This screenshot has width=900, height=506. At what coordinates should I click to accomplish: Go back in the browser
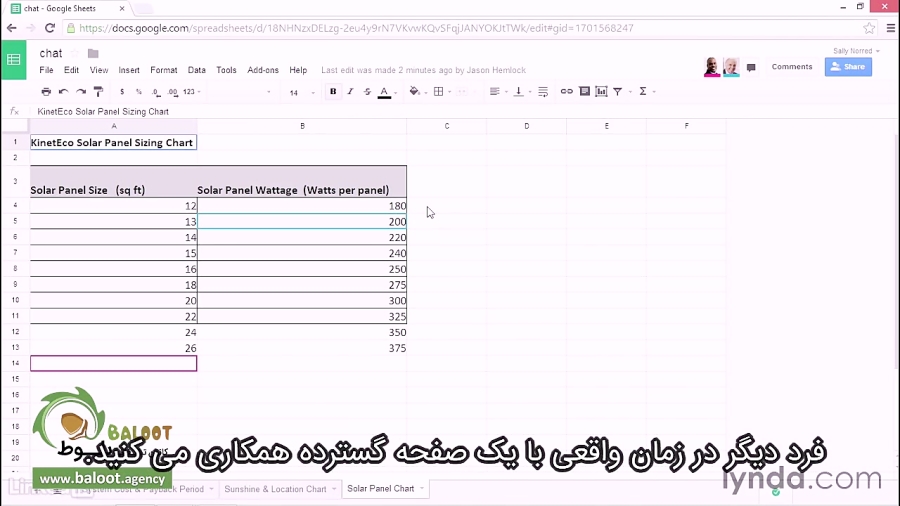point(11,28)
